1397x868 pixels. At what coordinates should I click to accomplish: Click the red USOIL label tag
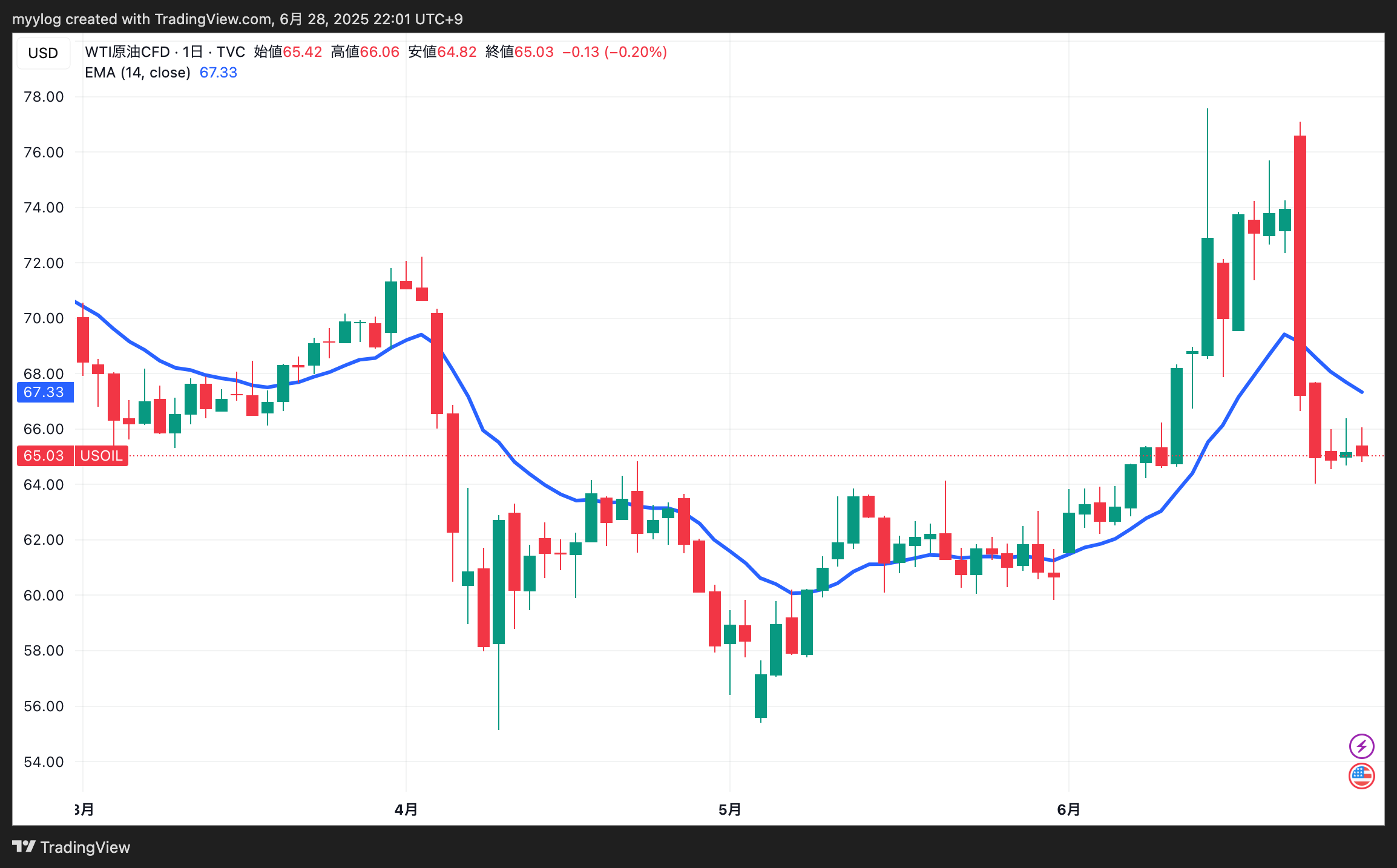pyautogui.click(x=102, y=456)
